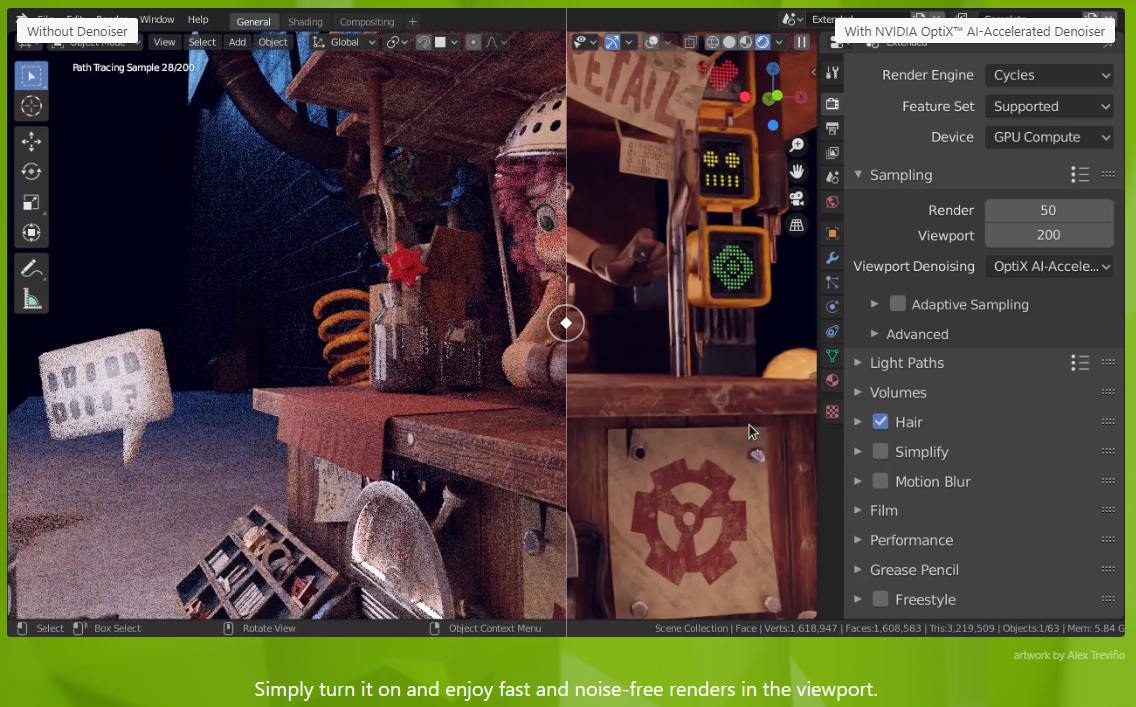Select the Select Box tool
The width and height of the screenshot is (1136, 707).
click(31, 75)
